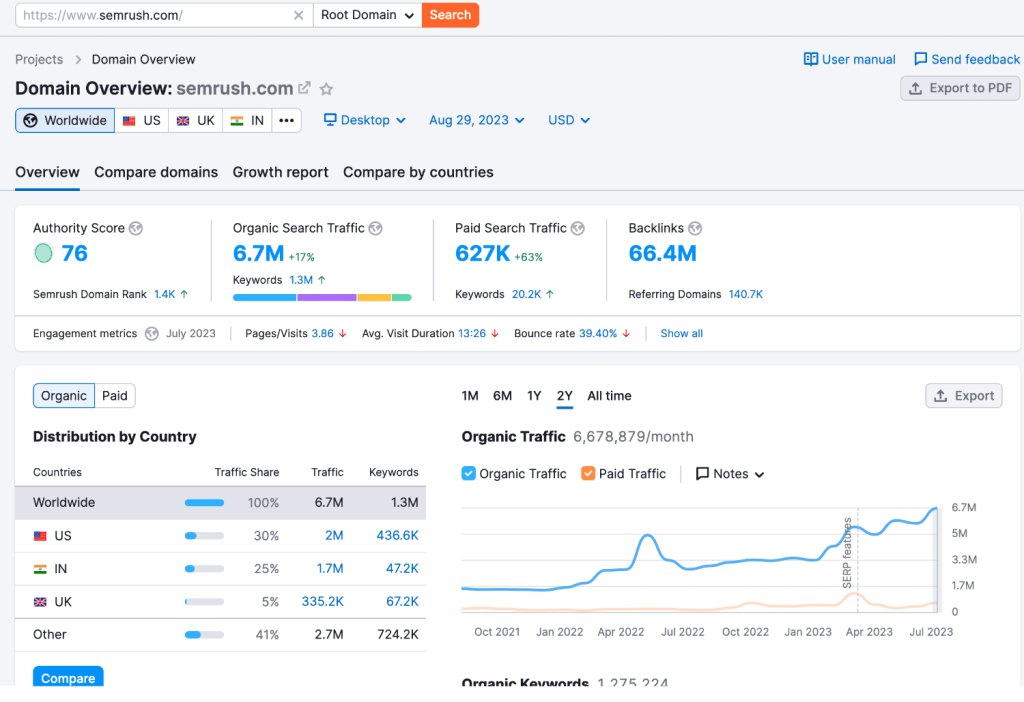Screen dimensions: 1024x702
Task: Select Worldwide database
Action: click(65, 120)
